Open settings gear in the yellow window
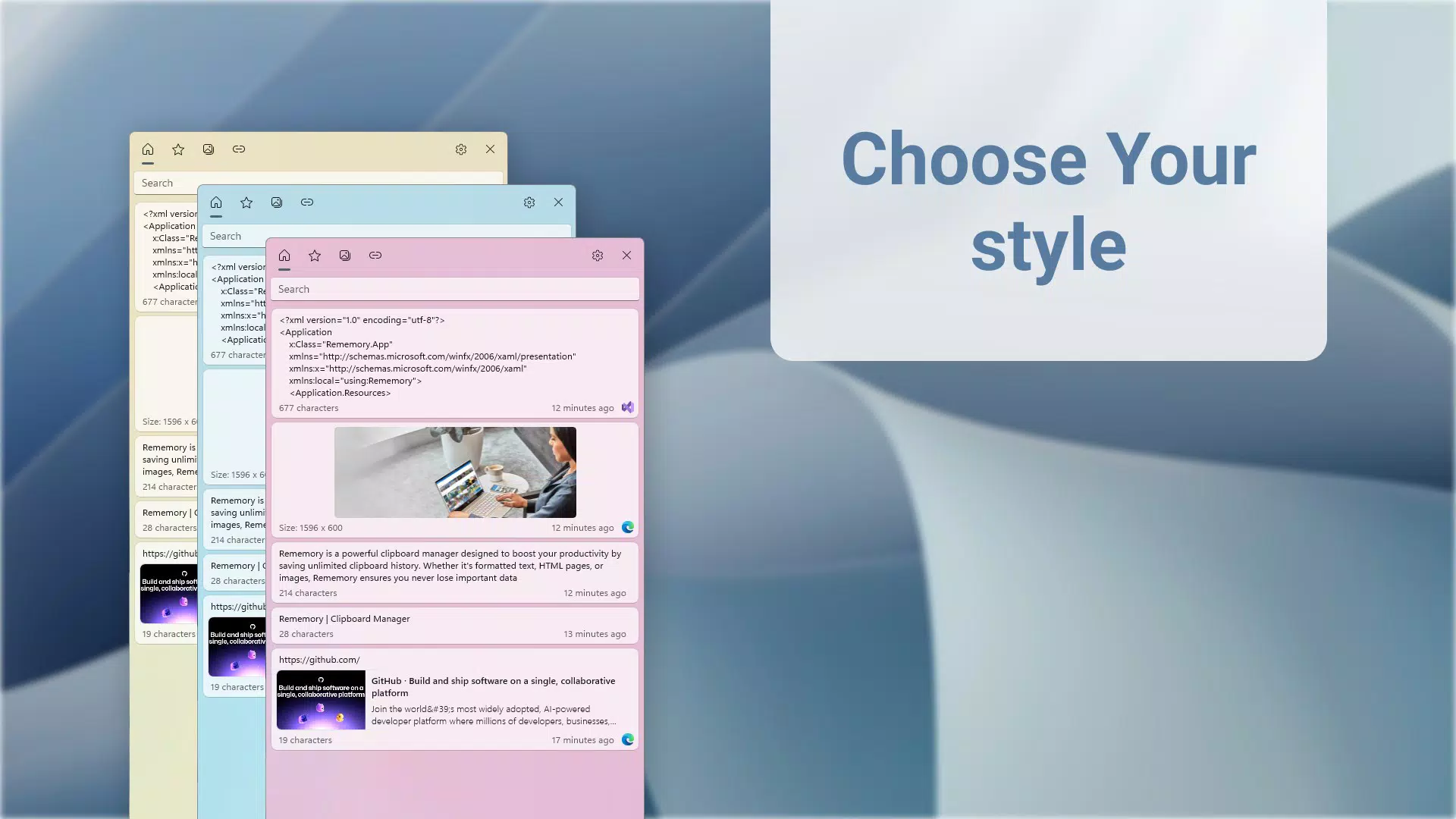Image resolution: width=1456 pixels, height=819 pixels. [x=461, y=149]
